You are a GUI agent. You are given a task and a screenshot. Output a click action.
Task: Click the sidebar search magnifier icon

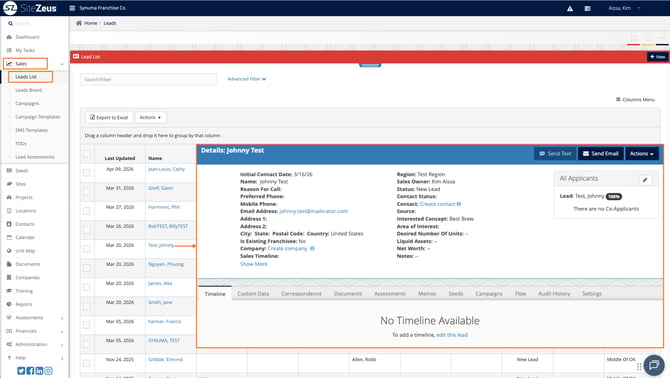(10, 23)
